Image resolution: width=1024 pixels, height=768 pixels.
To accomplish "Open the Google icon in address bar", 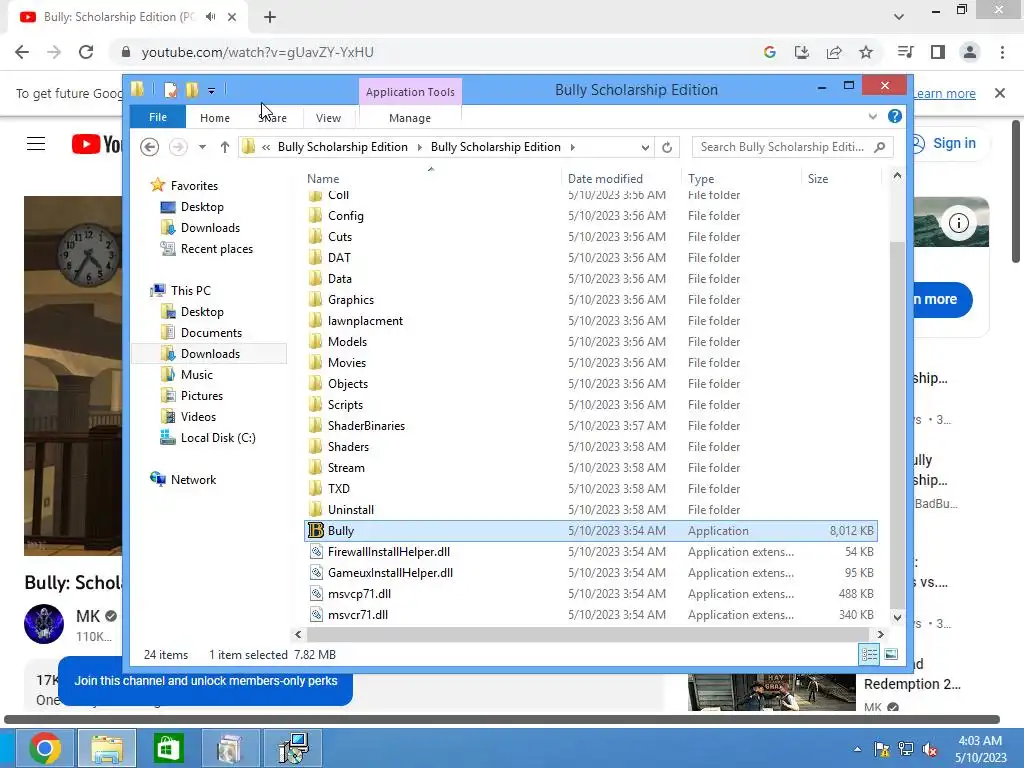I will pos(769,52).
